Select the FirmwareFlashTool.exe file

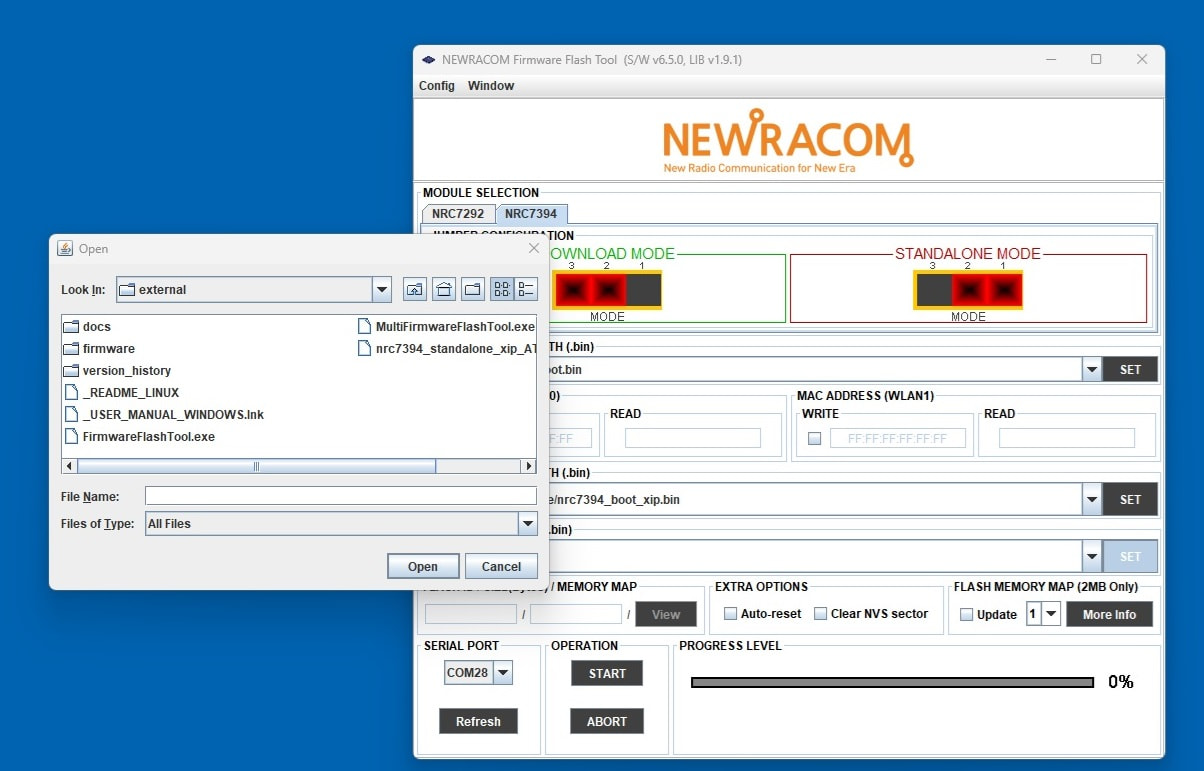pyautogui.click(x=148, y=437)
